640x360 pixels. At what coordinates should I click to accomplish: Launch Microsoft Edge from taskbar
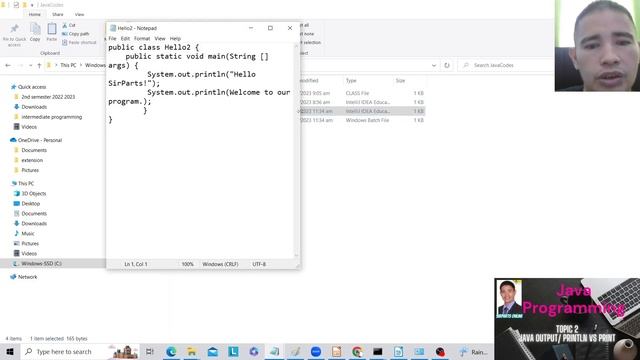pyautogui.click(x=171, y=351)
